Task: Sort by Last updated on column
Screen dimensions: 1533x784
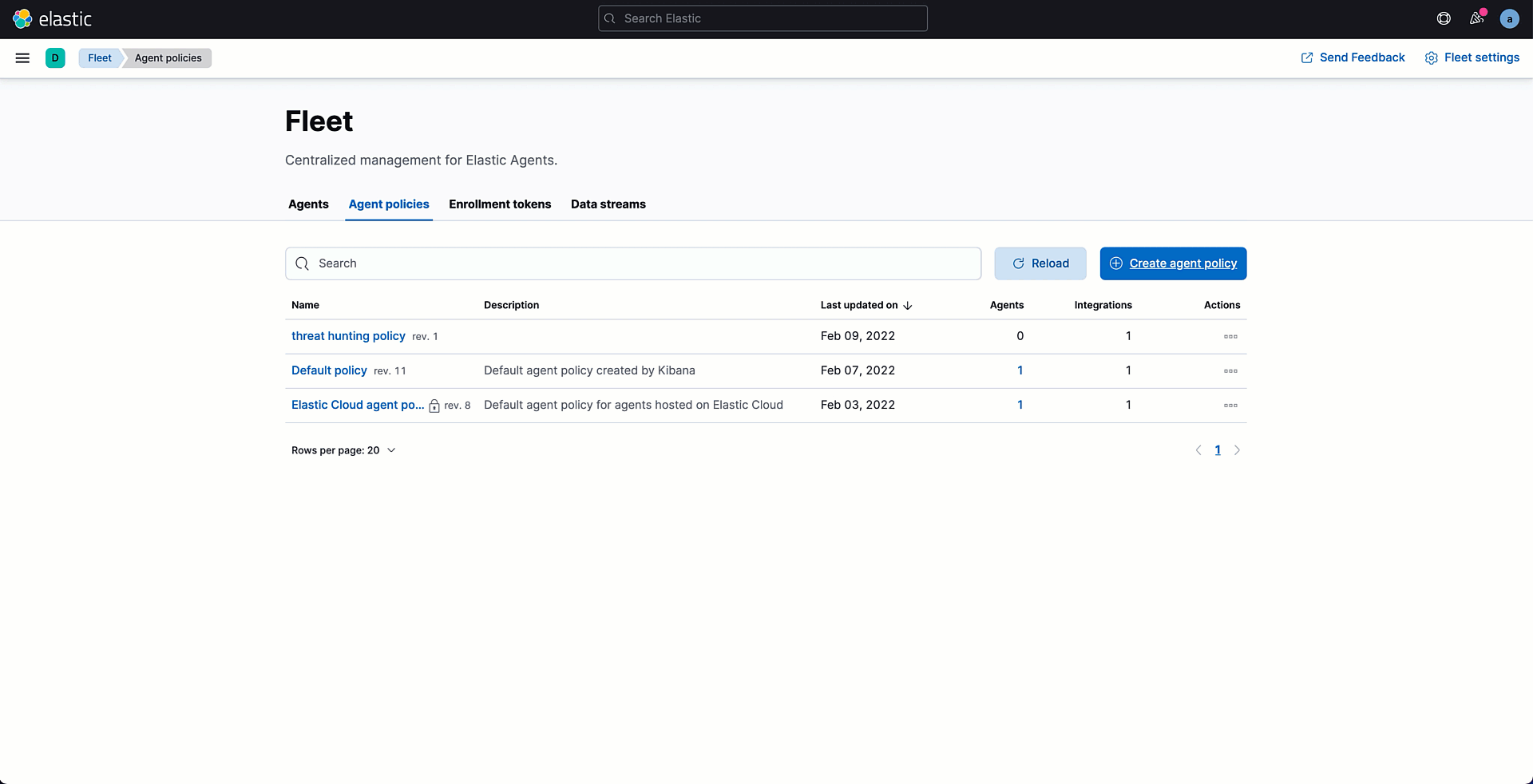Action: [866, 305]
